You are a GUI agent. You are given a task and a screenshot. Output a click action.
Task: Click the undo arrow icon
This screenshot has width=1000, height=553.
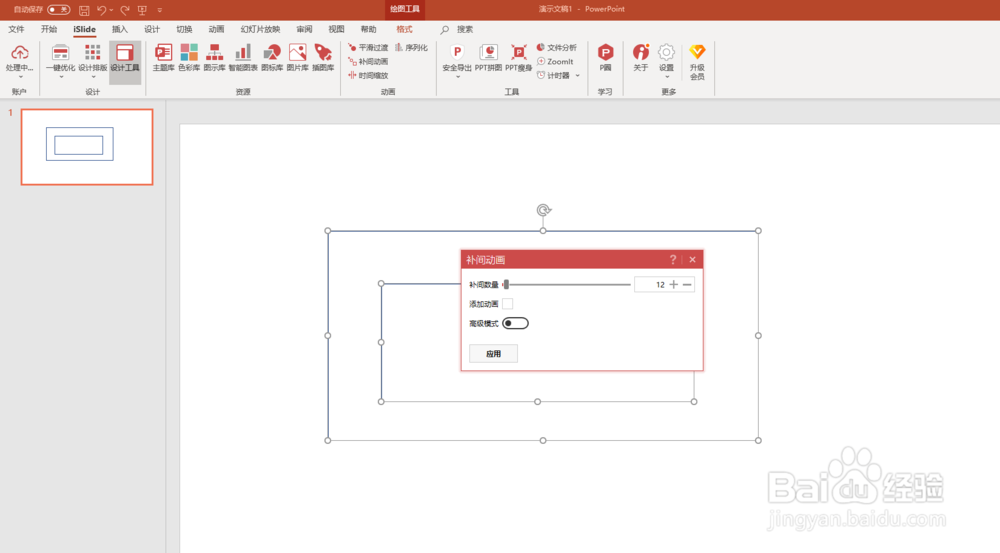pos(101,10)
